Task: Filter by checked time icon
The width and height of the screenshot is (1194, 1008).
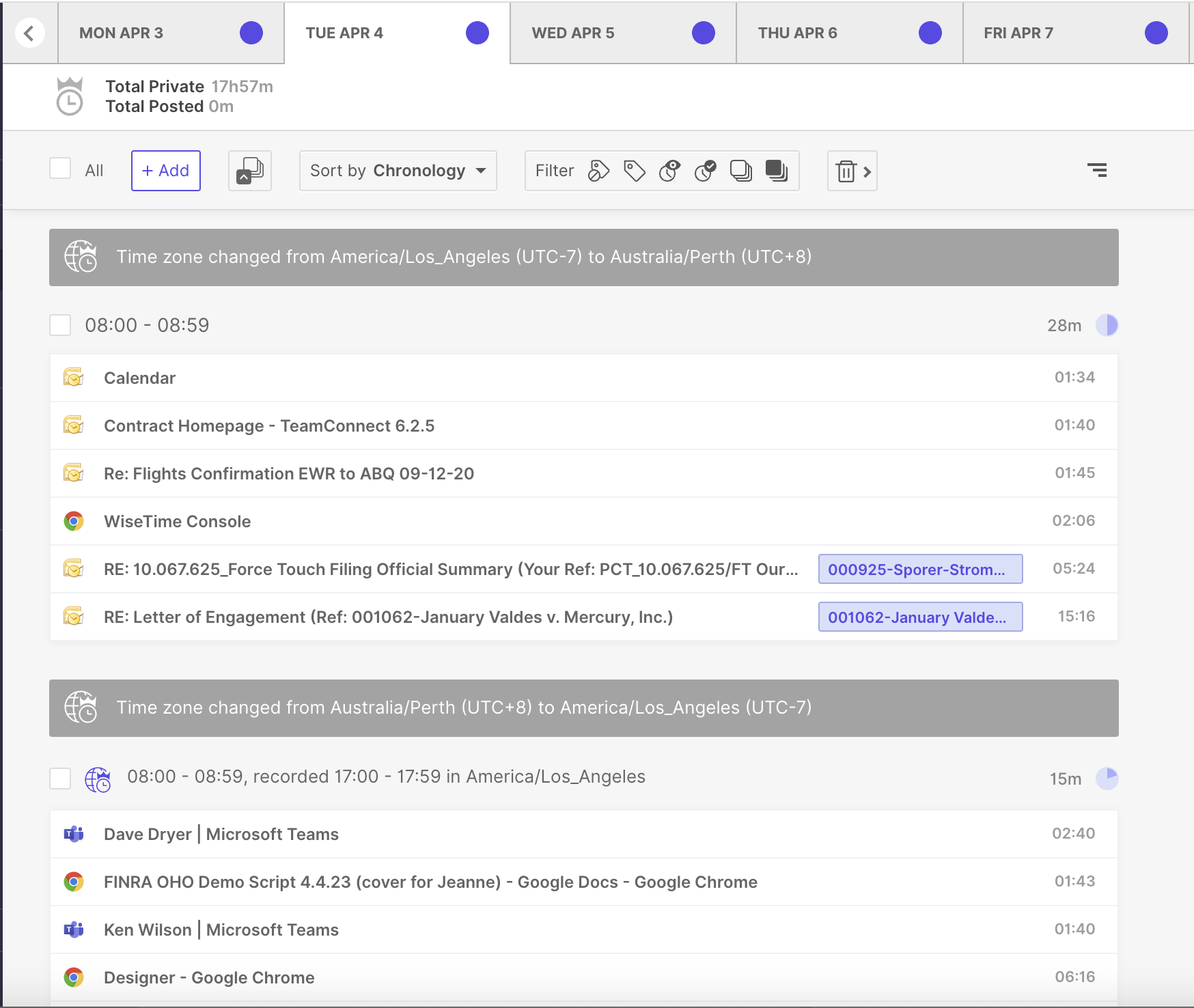Action: click(x=706, y=171)
